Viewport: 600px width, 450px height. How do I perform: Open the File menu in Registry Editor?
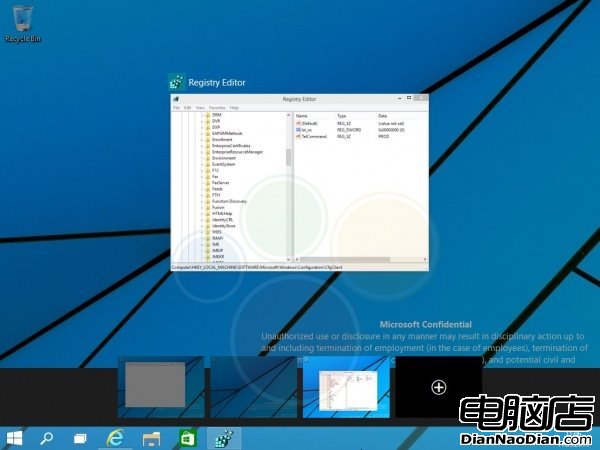tap(176, 108)
